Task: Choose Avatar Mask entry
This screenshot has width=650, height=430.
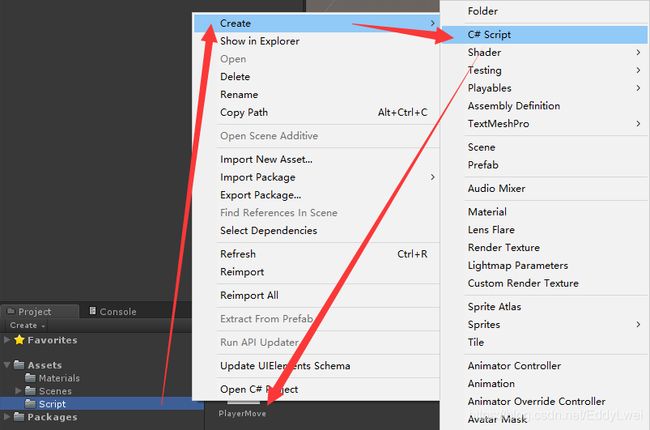Action: pyautogui.click(x=545, y=420)
